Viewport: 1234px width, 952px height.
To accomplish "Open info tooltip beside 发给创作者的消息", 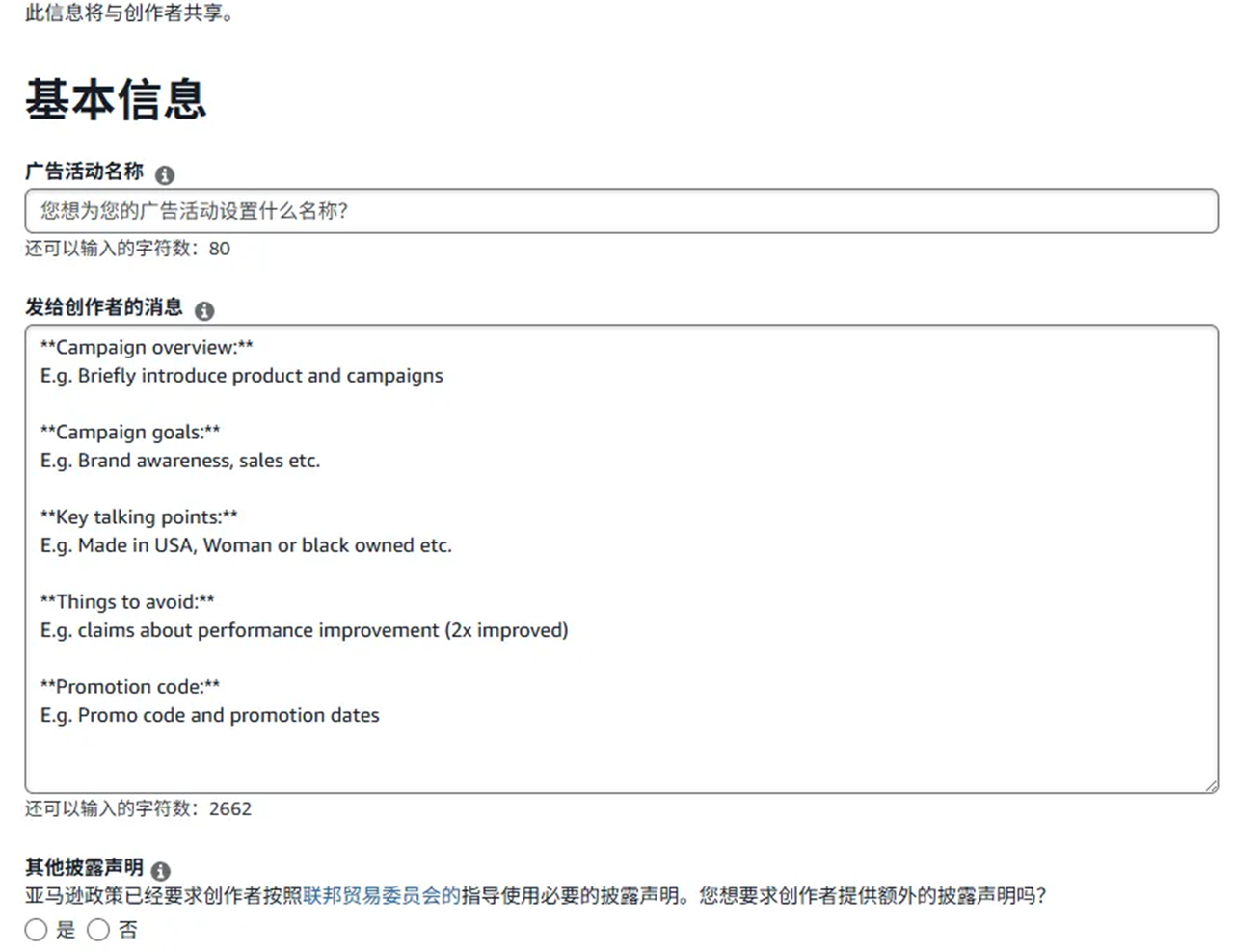I will click(x=204, y=310).
